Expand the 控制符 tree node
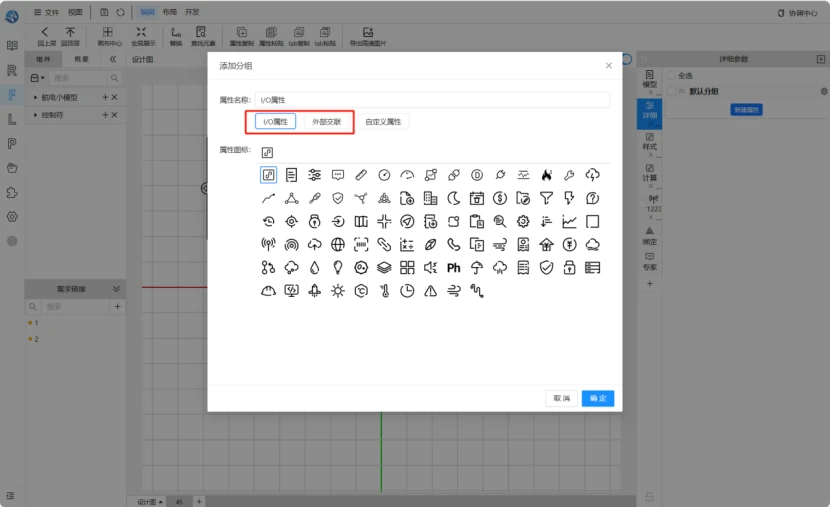Image resolution: width=830 pixels, height=508 pixels. coord(35,115)
